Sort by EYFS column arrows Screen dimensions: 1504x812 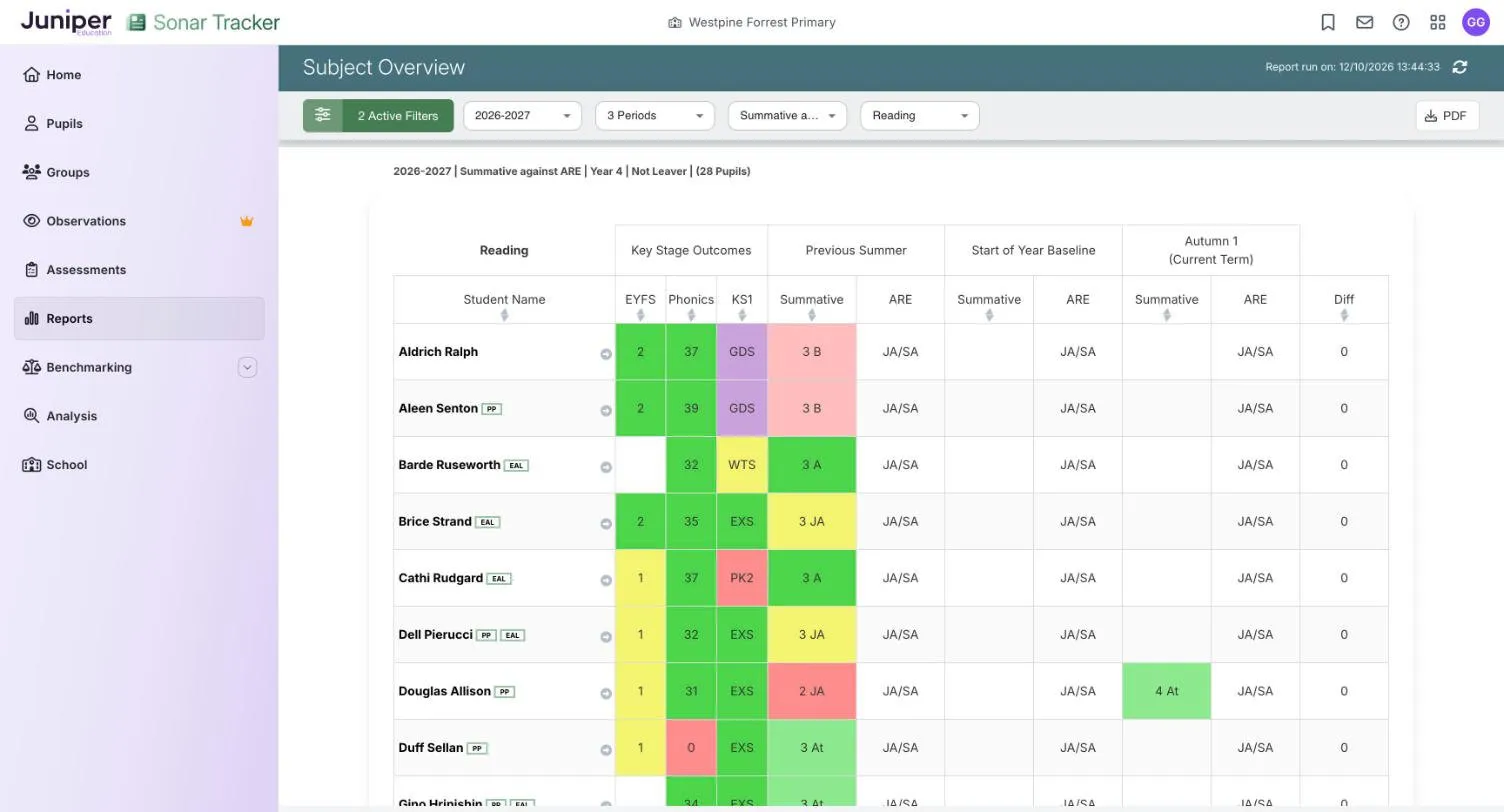(640, 315)
